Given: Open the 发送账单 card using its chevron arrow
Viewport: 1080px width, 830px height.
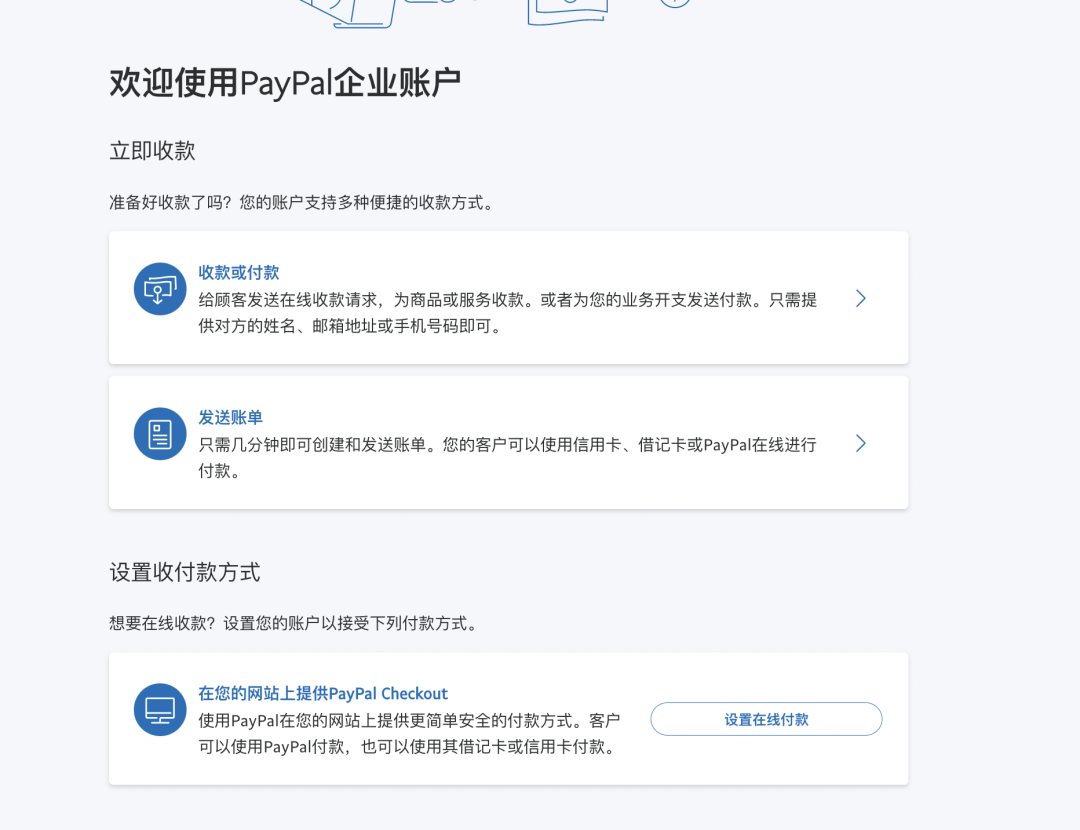Looking at the screenshot, I should pos(860,443).
